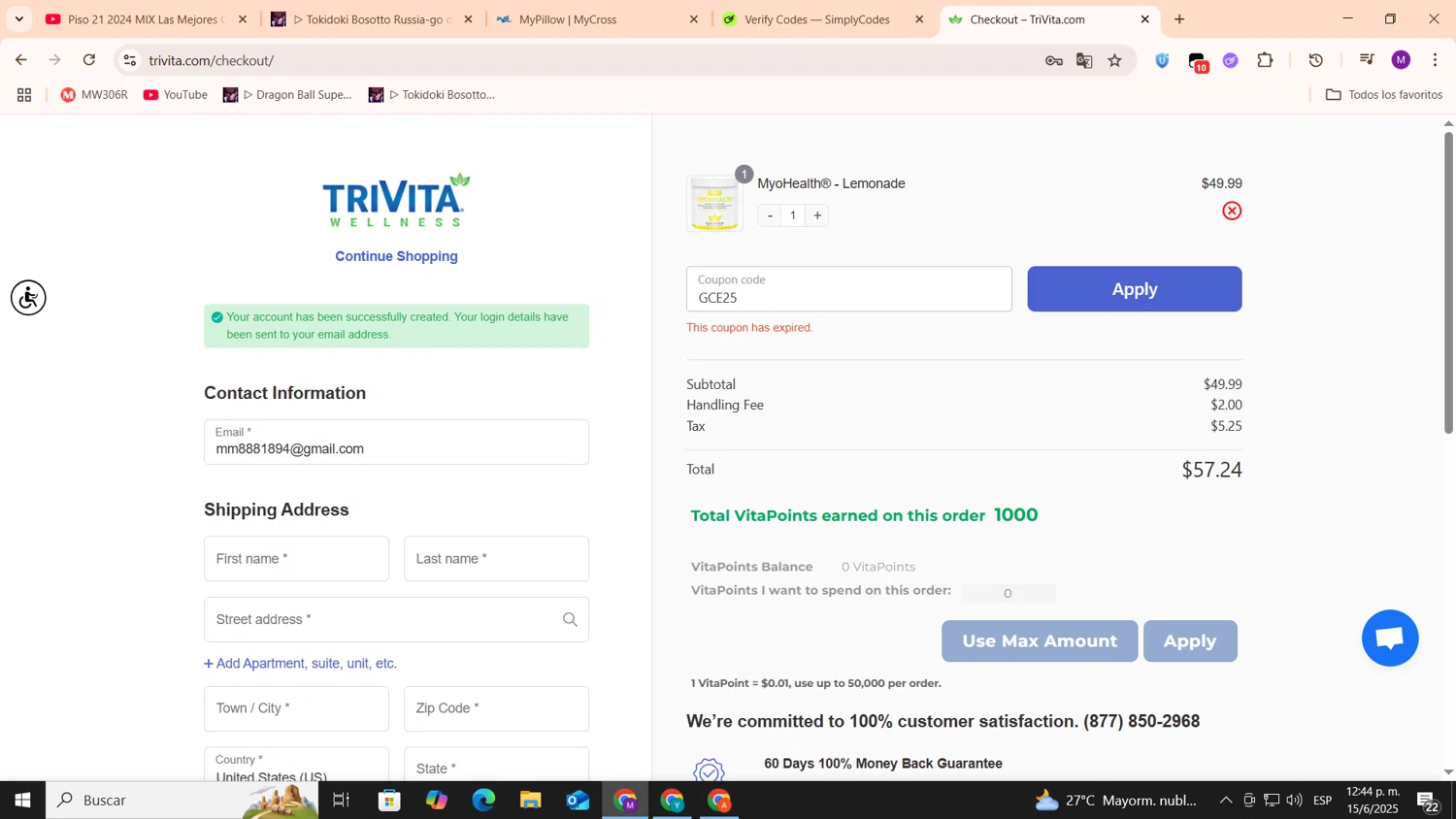Open the Bitwarden shield extension
The image size is (1456, 819).
tap(1162, 60)
